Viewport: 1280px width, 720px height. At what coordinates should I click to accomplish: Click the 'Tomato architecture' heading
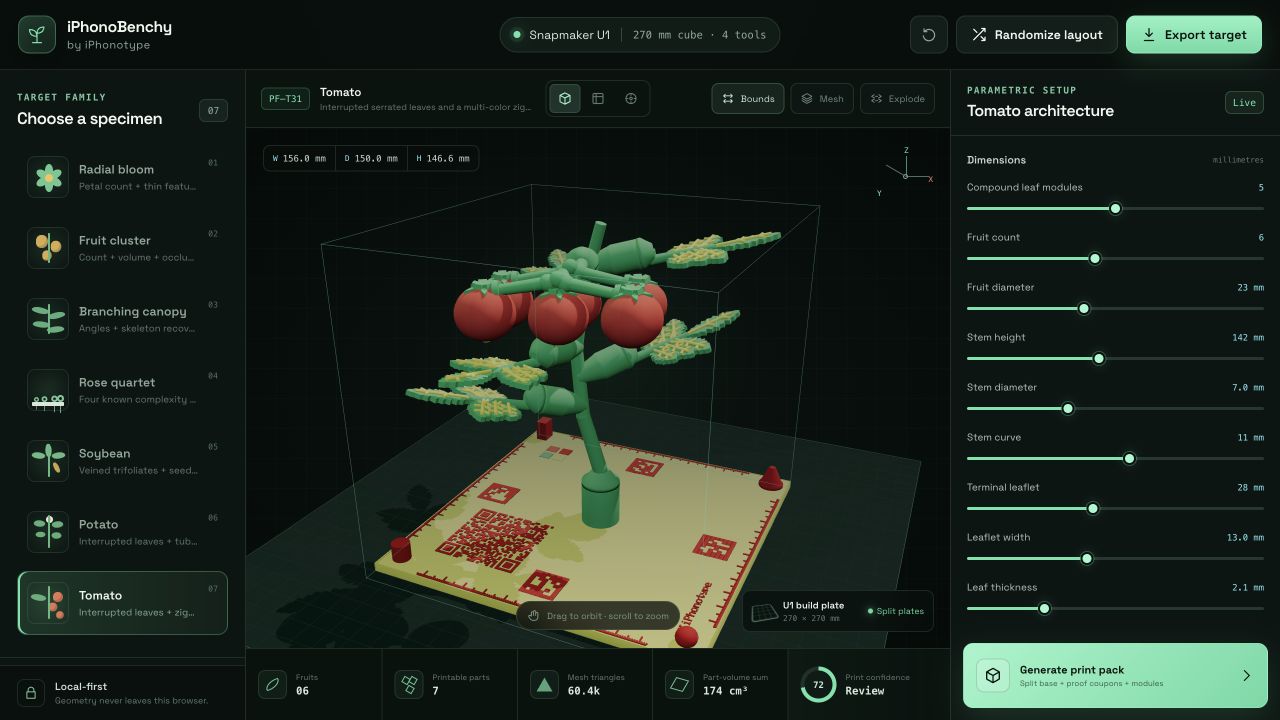[1040, 111]
